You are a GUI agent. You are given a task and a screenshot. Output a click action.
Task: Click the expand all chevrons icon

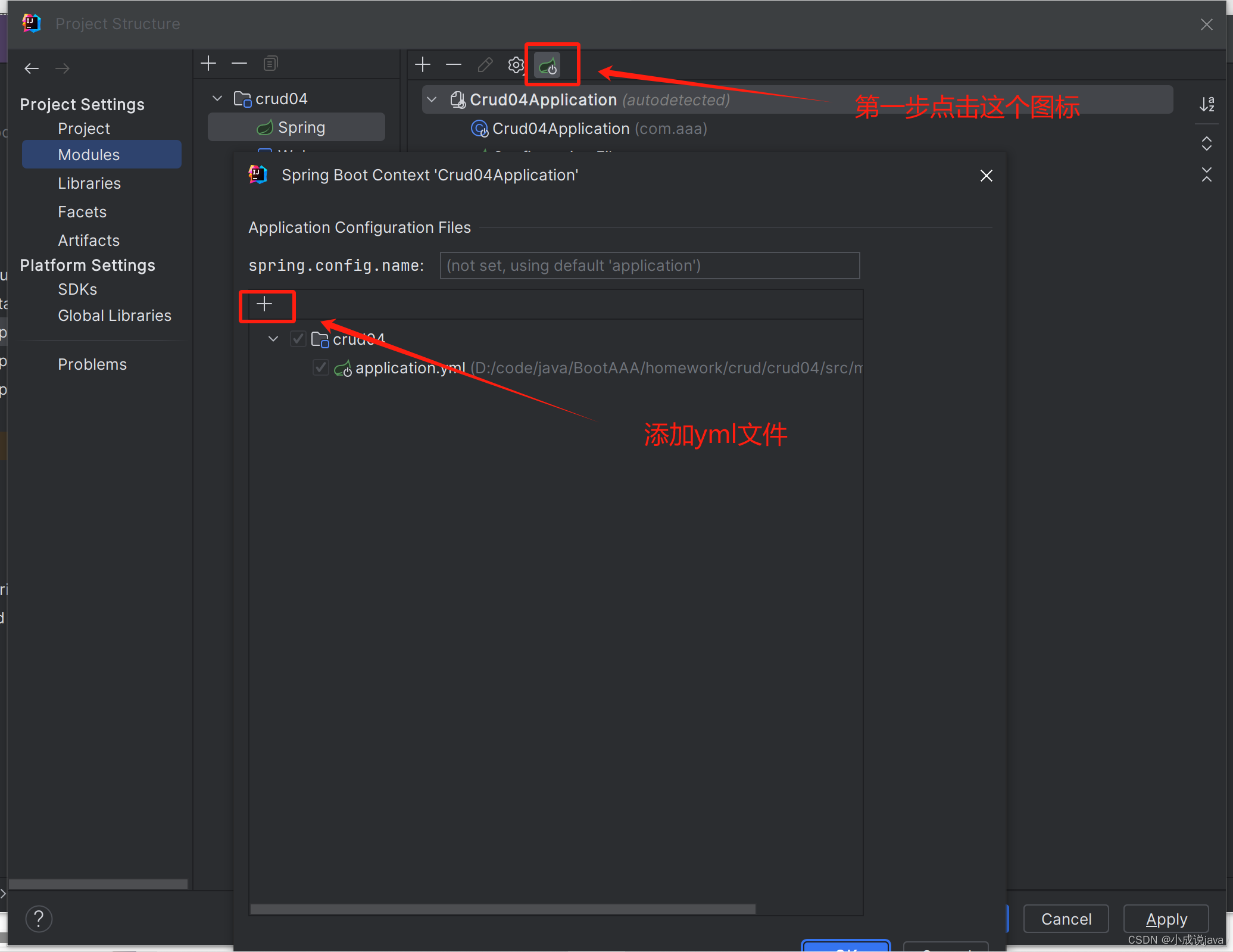click(1207, 143)
